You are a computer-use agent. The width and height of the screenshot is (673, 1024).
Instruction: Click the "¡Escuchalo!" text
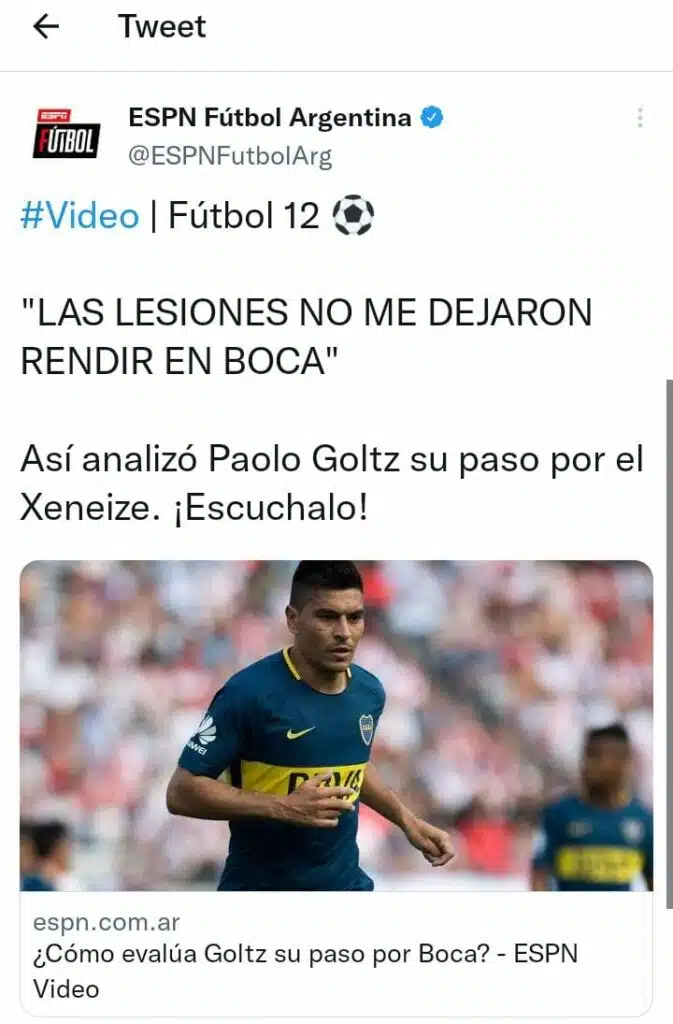coord(270,507)
